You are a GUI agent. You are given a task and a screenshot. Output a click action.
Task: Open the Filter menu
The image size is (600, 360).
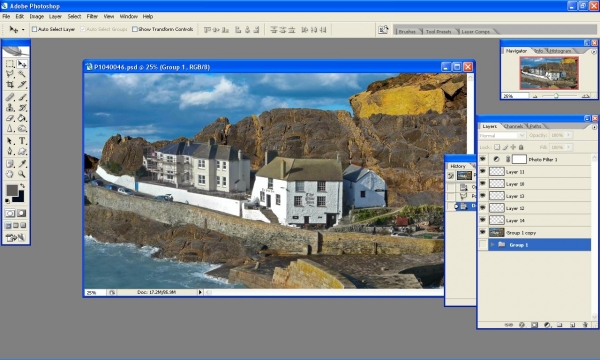point(92,16)
